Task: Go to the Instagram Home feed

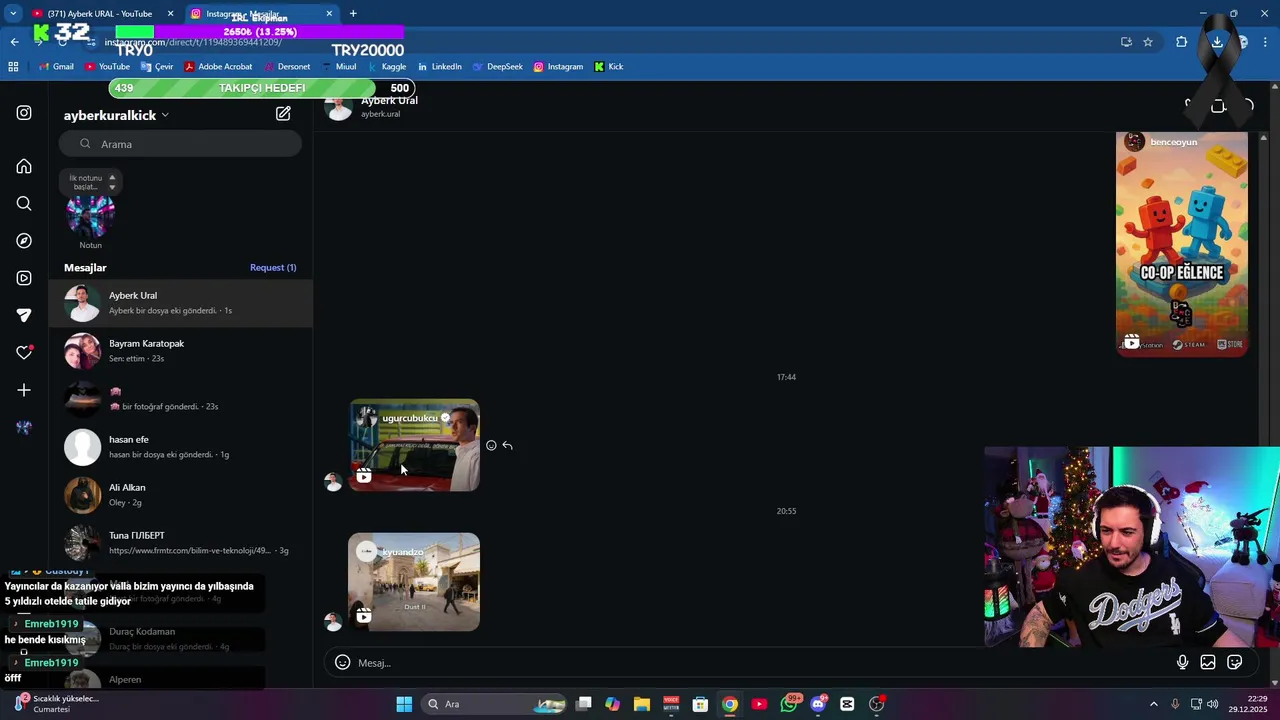Action: [24, 166]
